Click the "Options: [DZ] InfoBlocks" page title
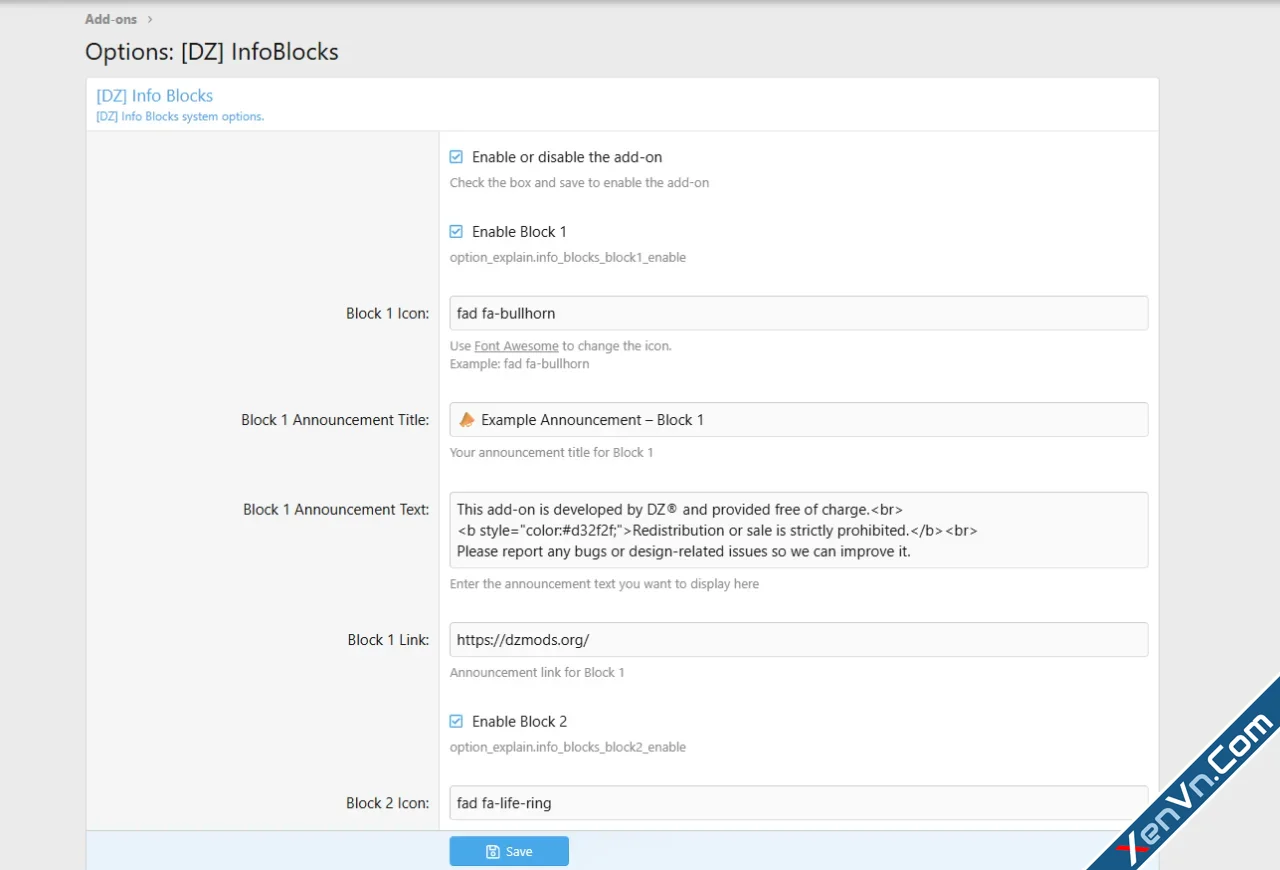This screenshot has height=870, width=1280. (212, 52)
